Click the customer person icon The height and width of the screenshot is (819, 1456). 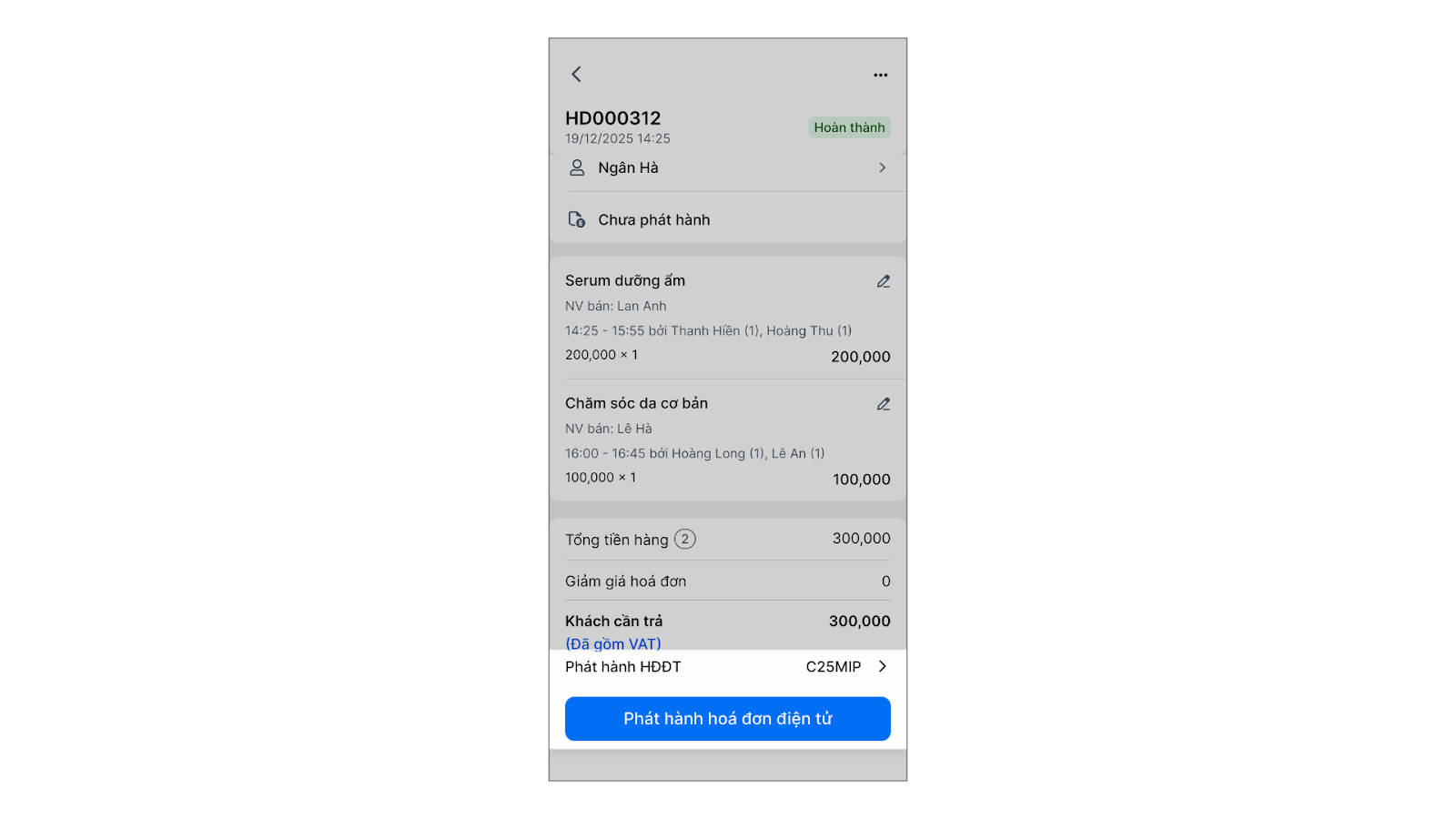coord(577,167)
